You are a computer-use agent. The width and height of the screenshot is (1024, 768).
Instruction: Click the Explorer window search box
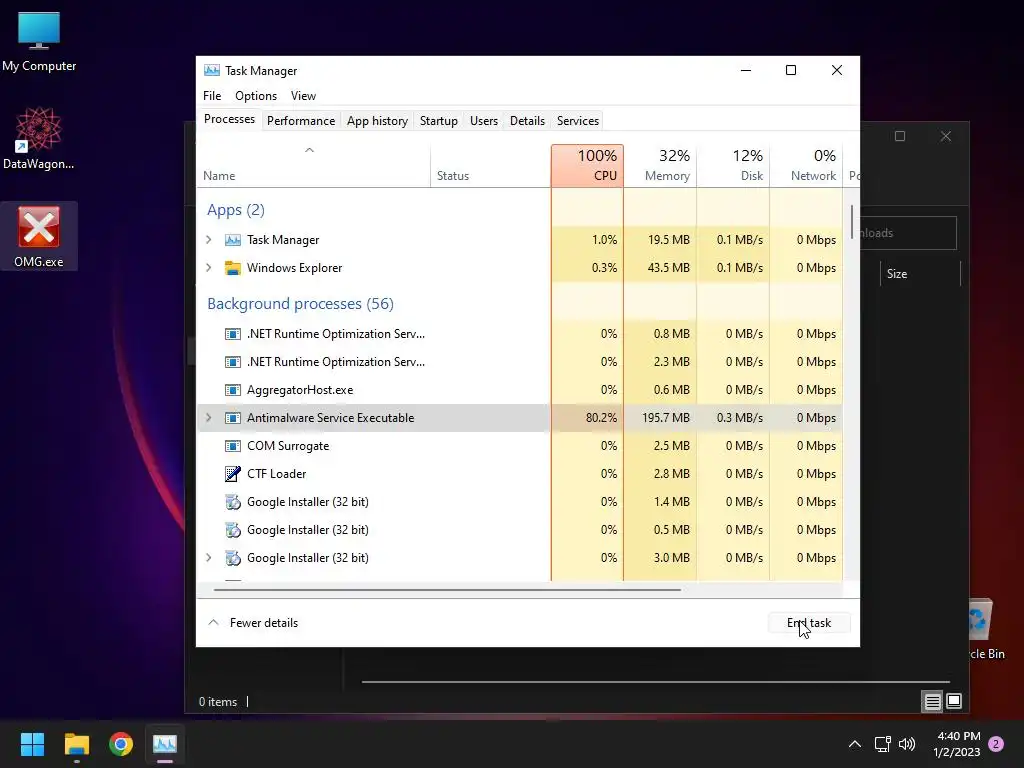[908, 233]
